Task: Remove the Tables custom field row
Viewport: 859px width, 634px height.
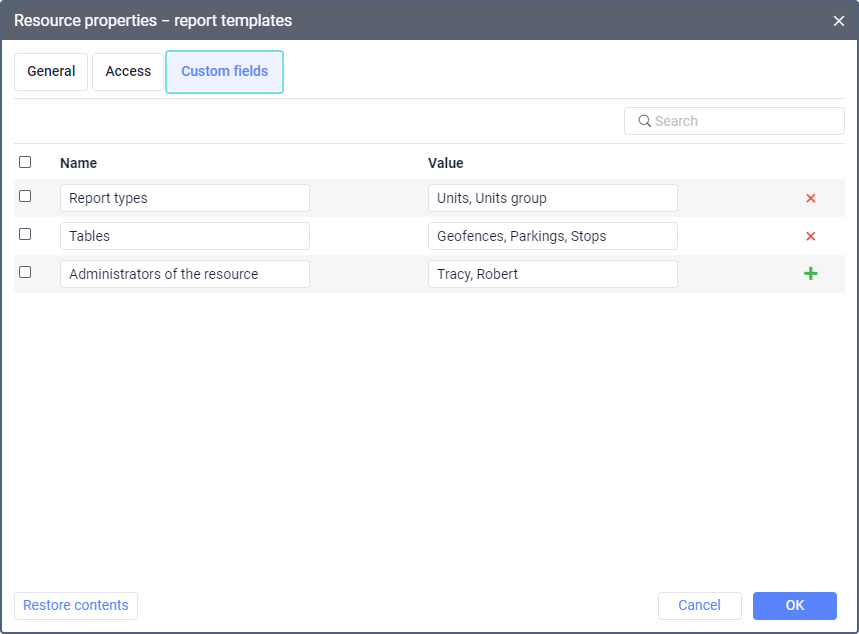Action: click(810, 236)
